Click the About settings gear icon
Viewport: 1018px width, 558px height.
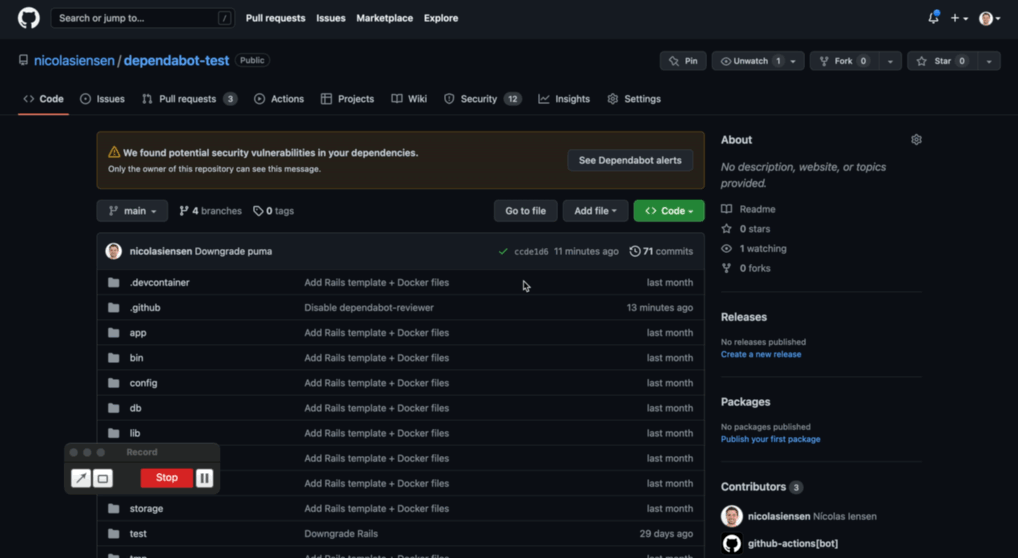(x=916, y=140)
